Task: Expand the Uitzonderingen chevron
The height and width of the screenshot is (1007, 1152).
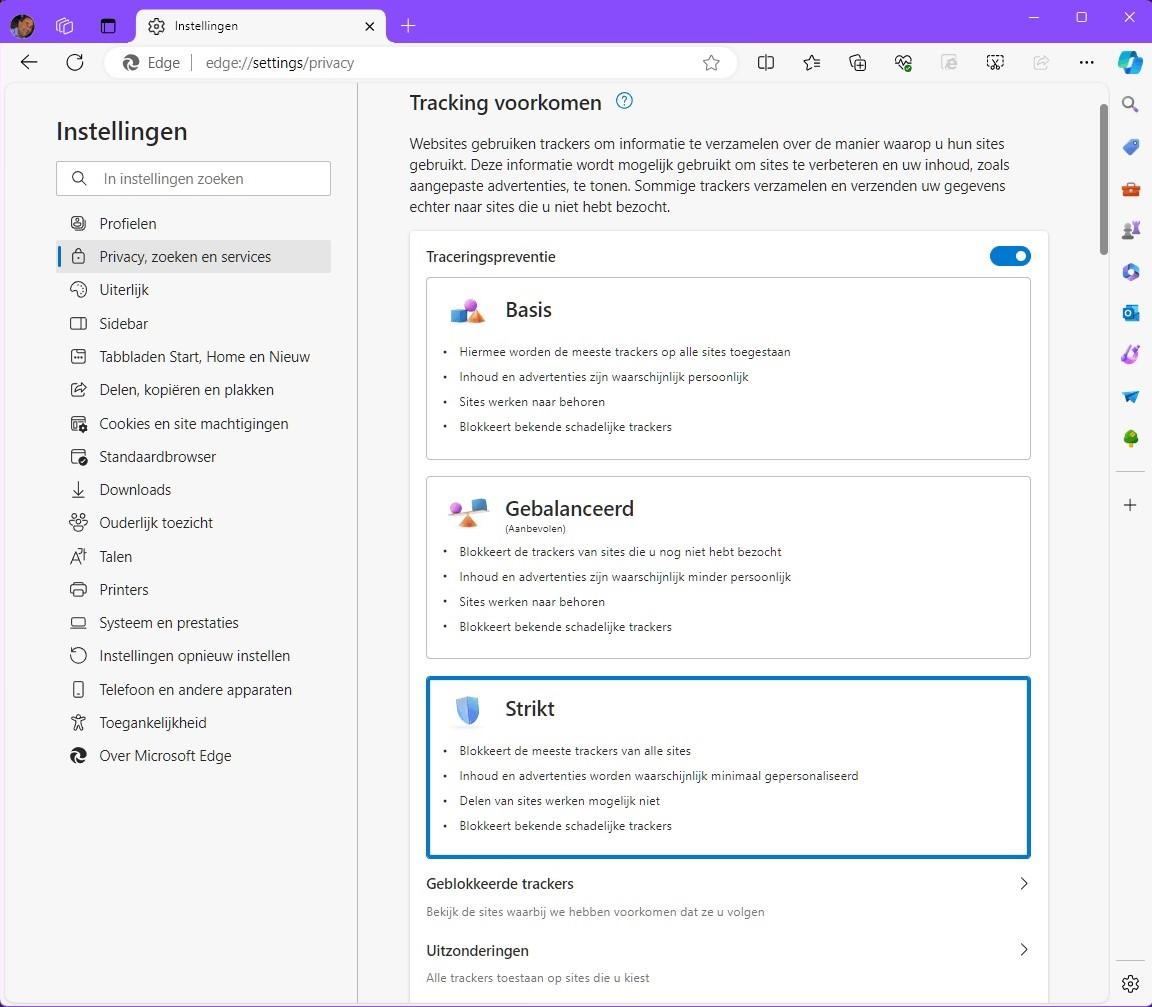Action: [1023, 950]
